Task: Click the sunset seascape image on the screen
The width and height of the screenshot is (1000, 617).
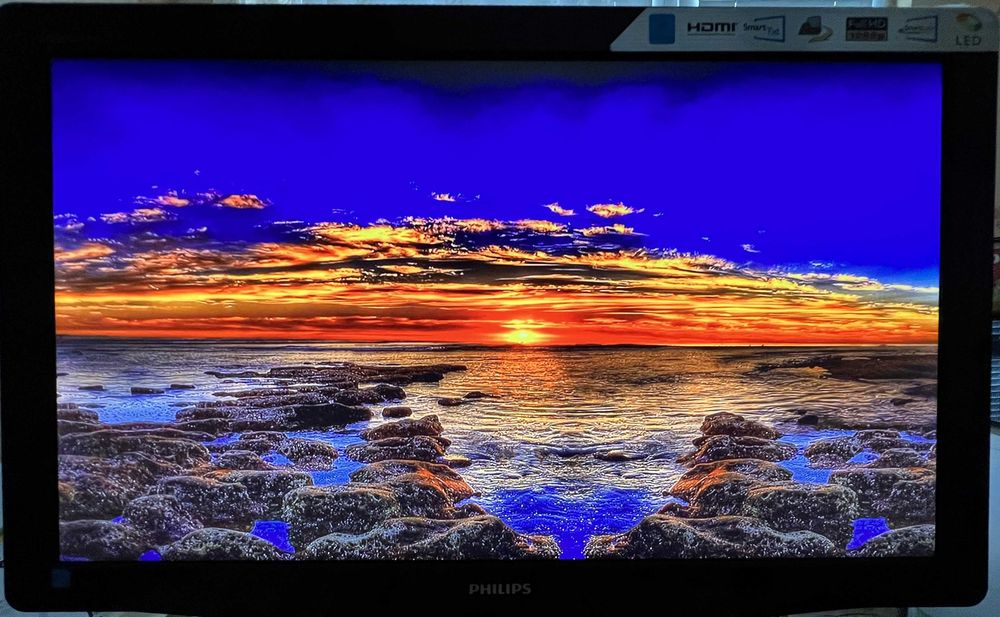Action: pos(497,310)
